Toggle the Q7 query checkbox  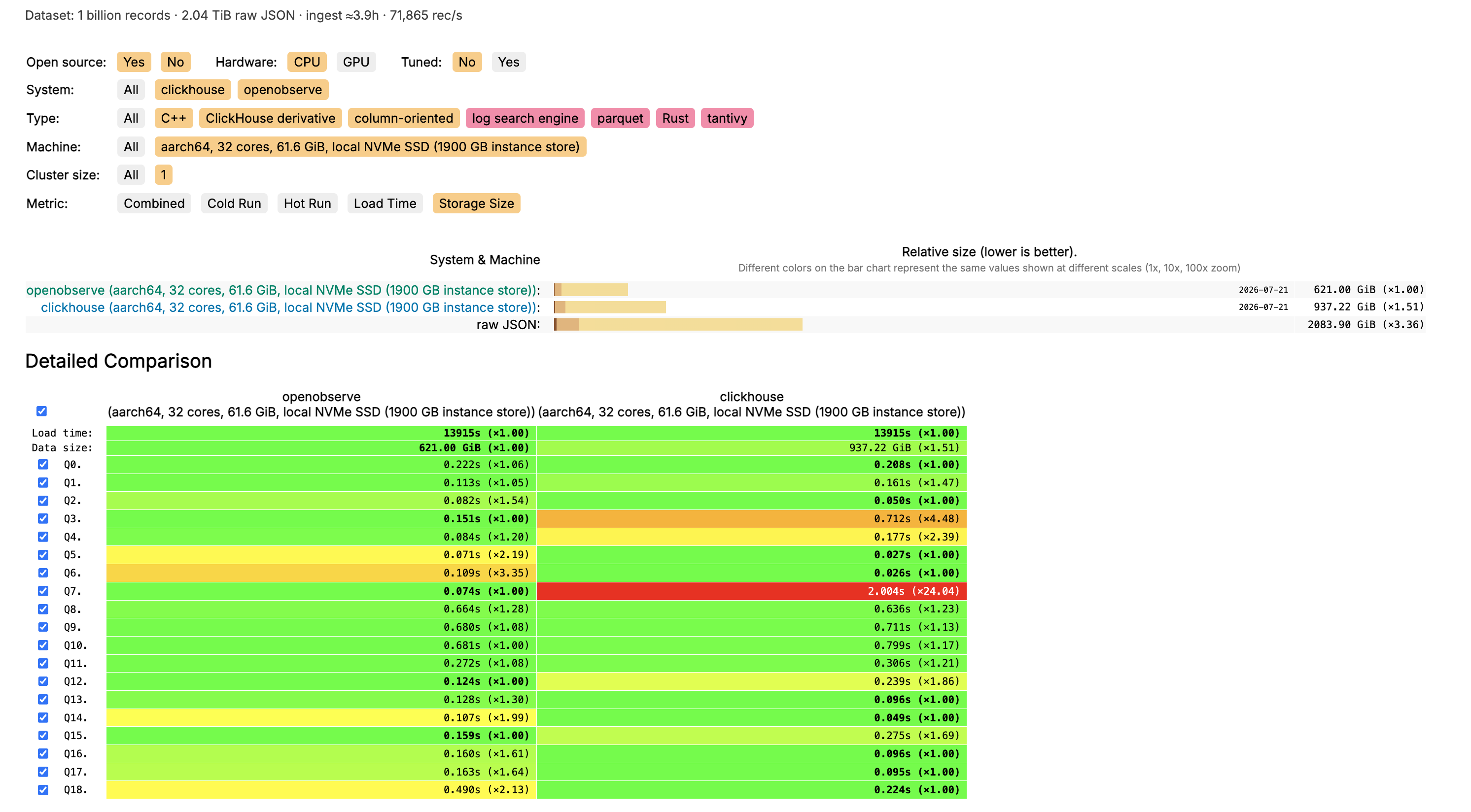tap(43, 591)
